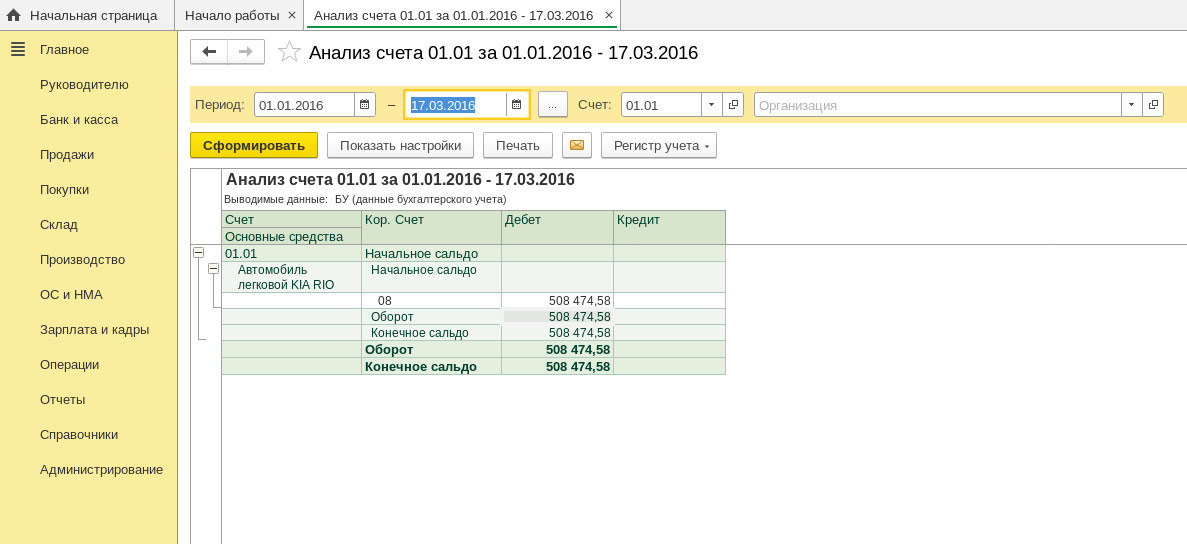Screen dimensions: 1187x544
Task: Click the hamburger menu icon beside Главное
Action: click(18, 49)
